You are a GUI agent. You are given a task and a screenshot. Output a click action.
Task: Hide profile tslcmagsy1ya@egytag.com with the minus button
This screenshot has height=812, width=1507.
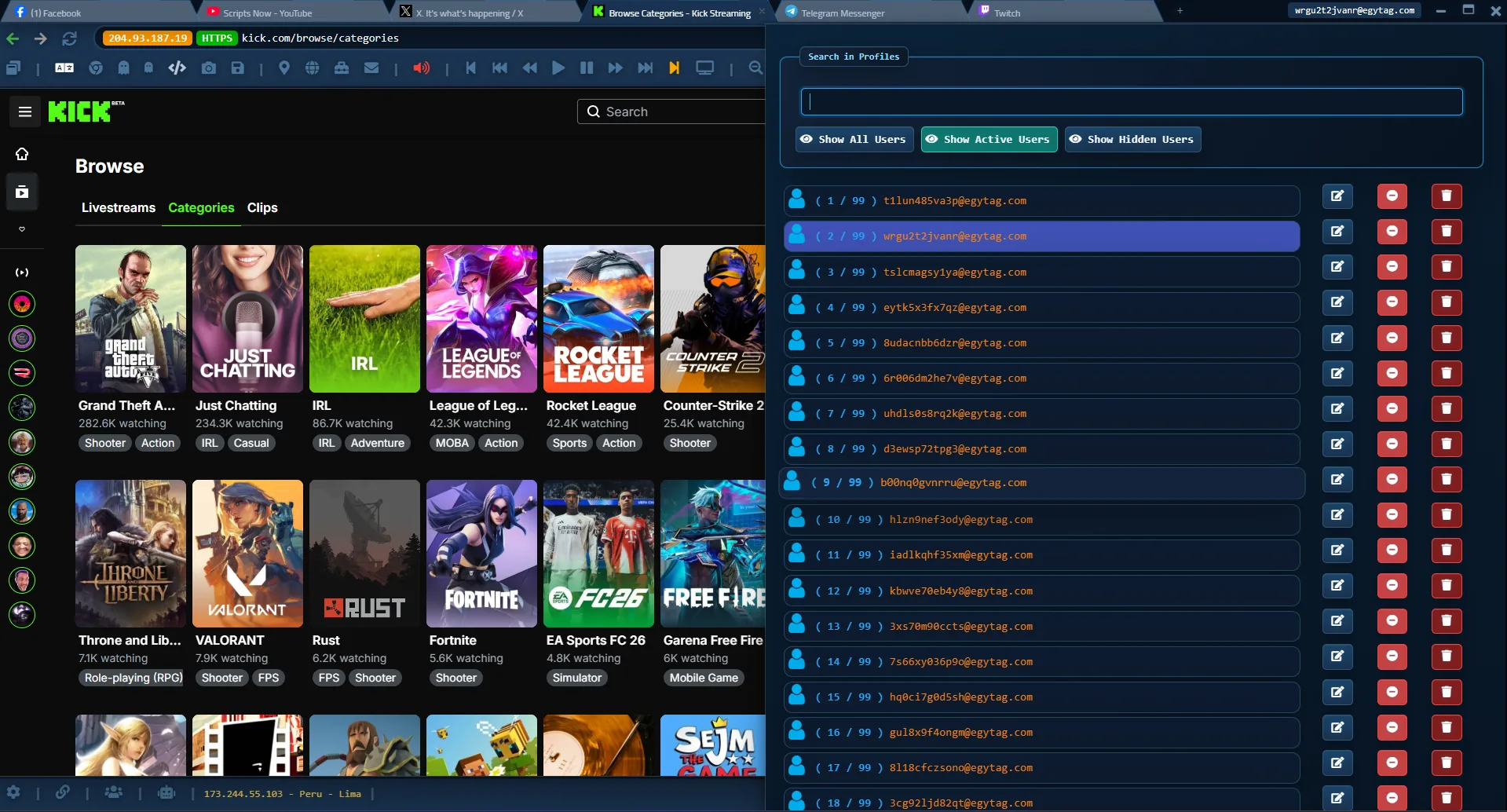coord(1392,266)
